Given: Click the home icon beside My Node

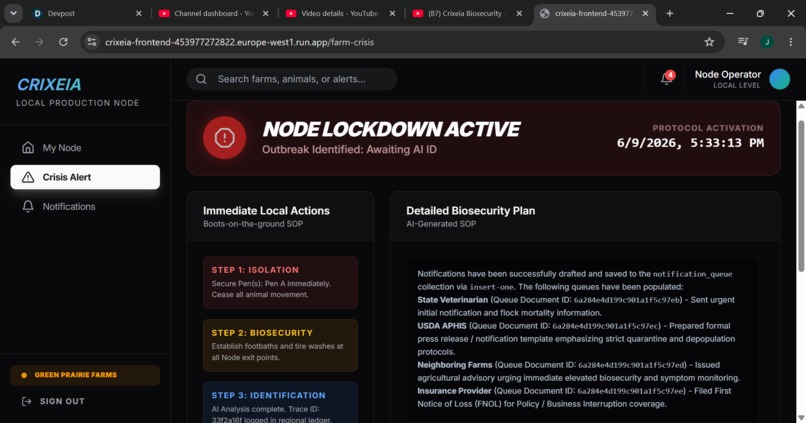Looking at the screenshot, I should pyautogui.click(x=28, y=148).
